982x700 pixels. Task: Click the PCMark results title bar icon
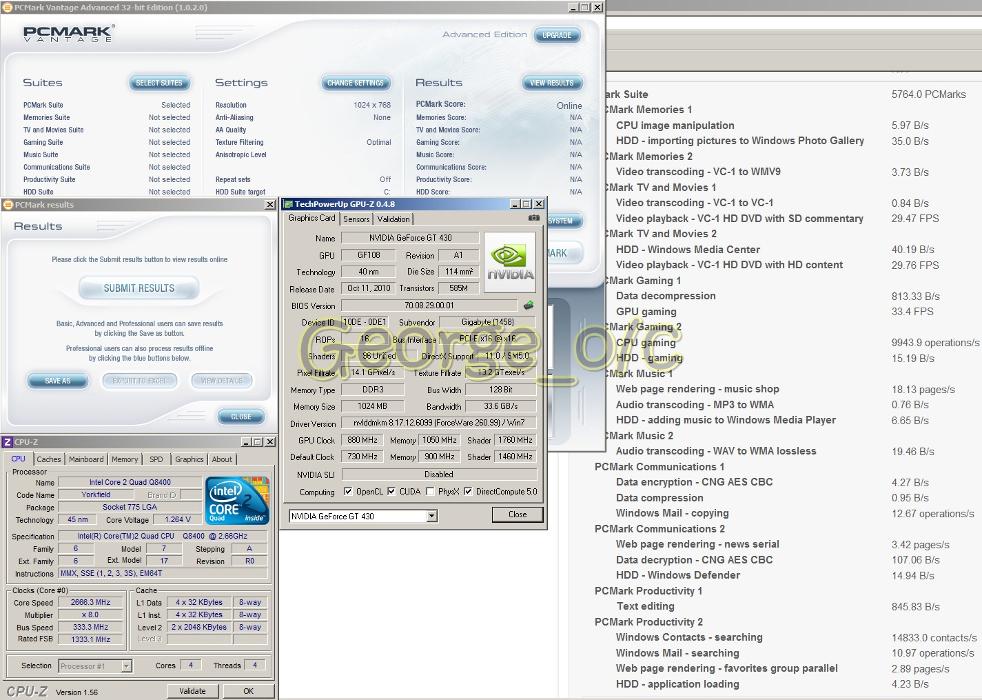pos(8,205)
